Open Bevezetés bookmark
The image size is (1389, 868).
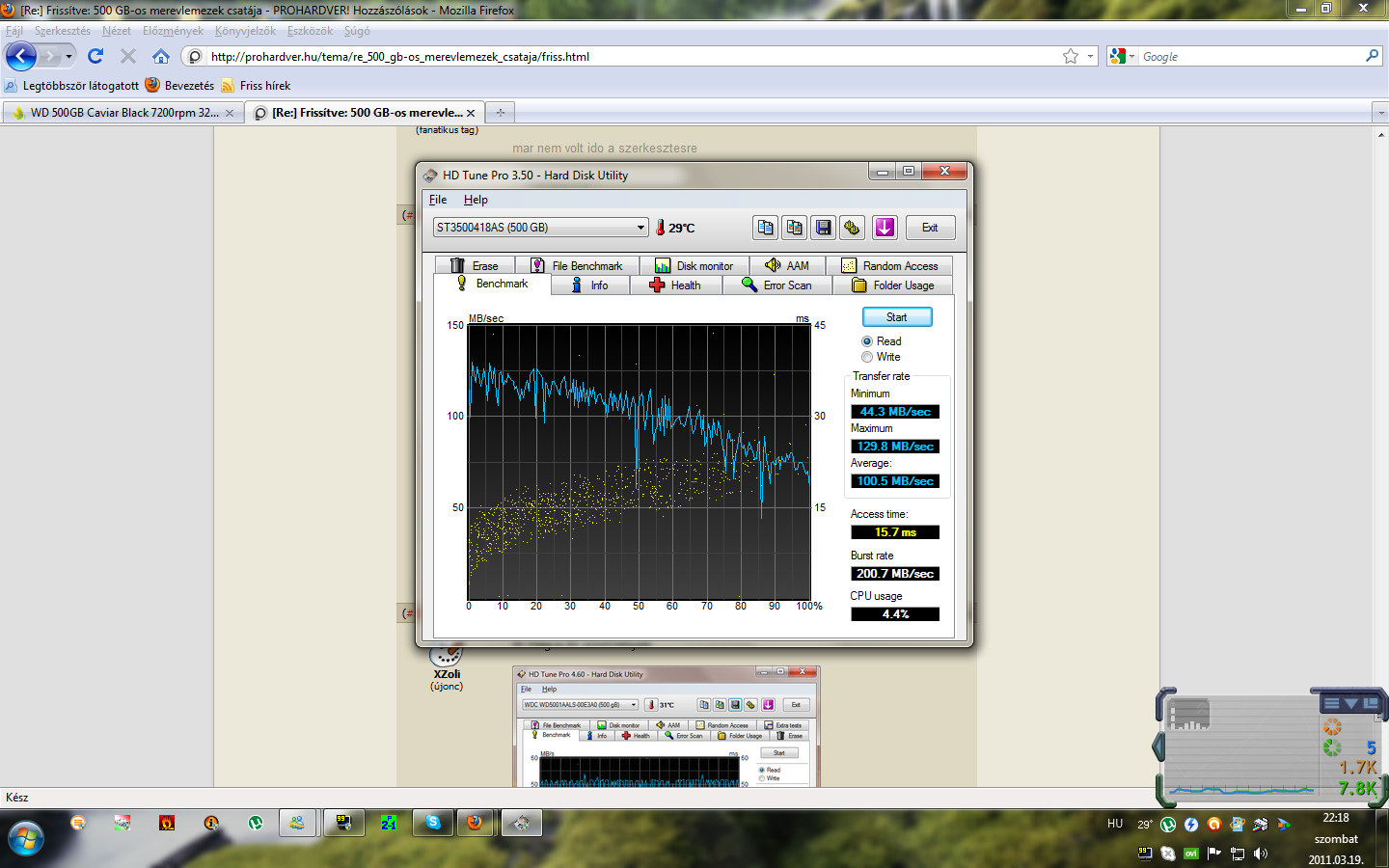[180, 86]
